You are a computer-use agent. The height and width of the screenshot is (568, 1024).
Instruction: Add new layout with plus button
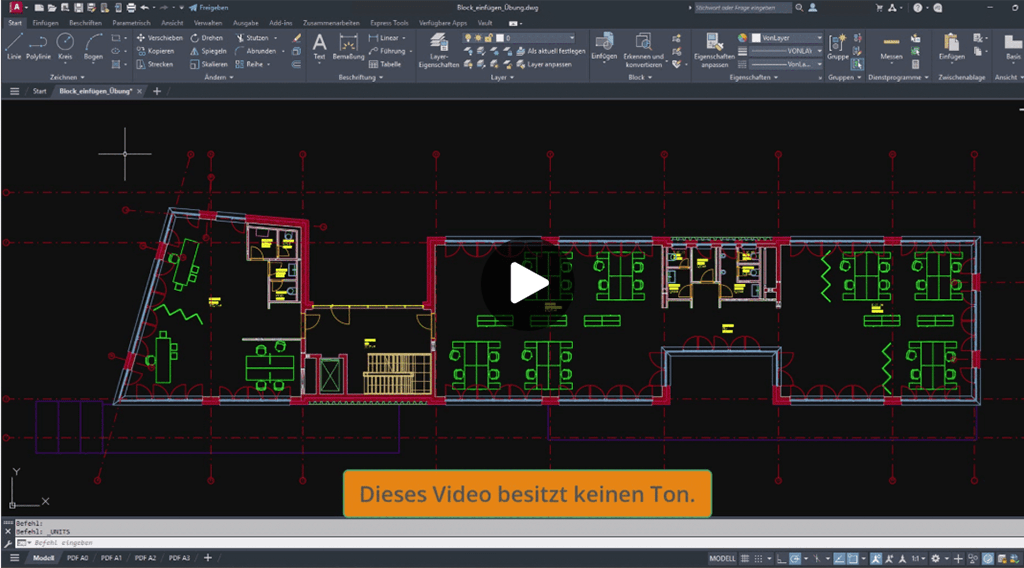point(208,558)
